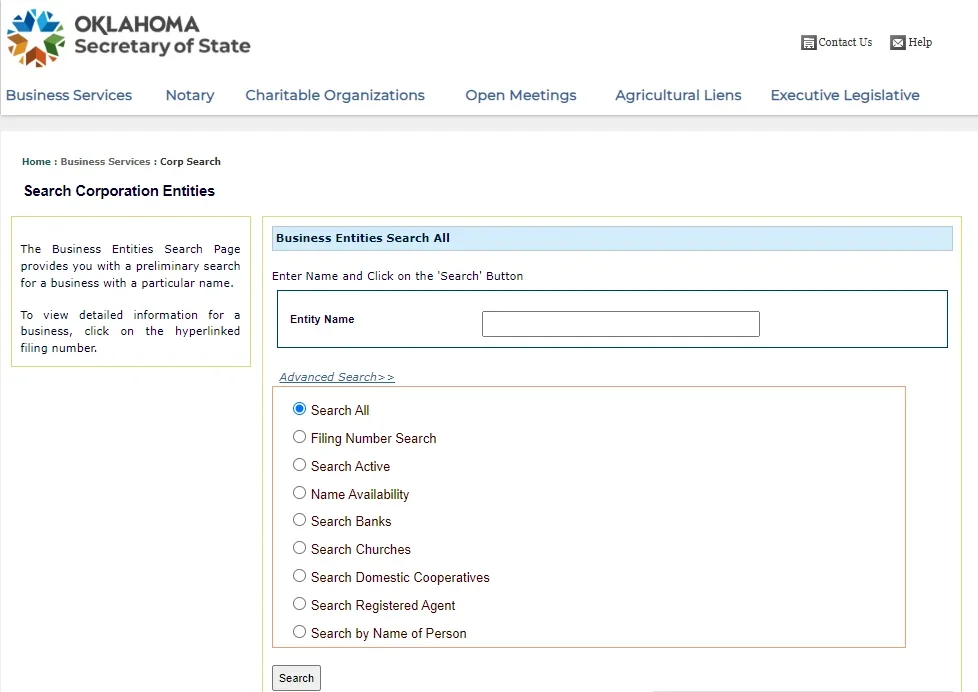Open the Agricultural Liens menu
This screenshot has height=692, width=978.
[x=678, y=95]
